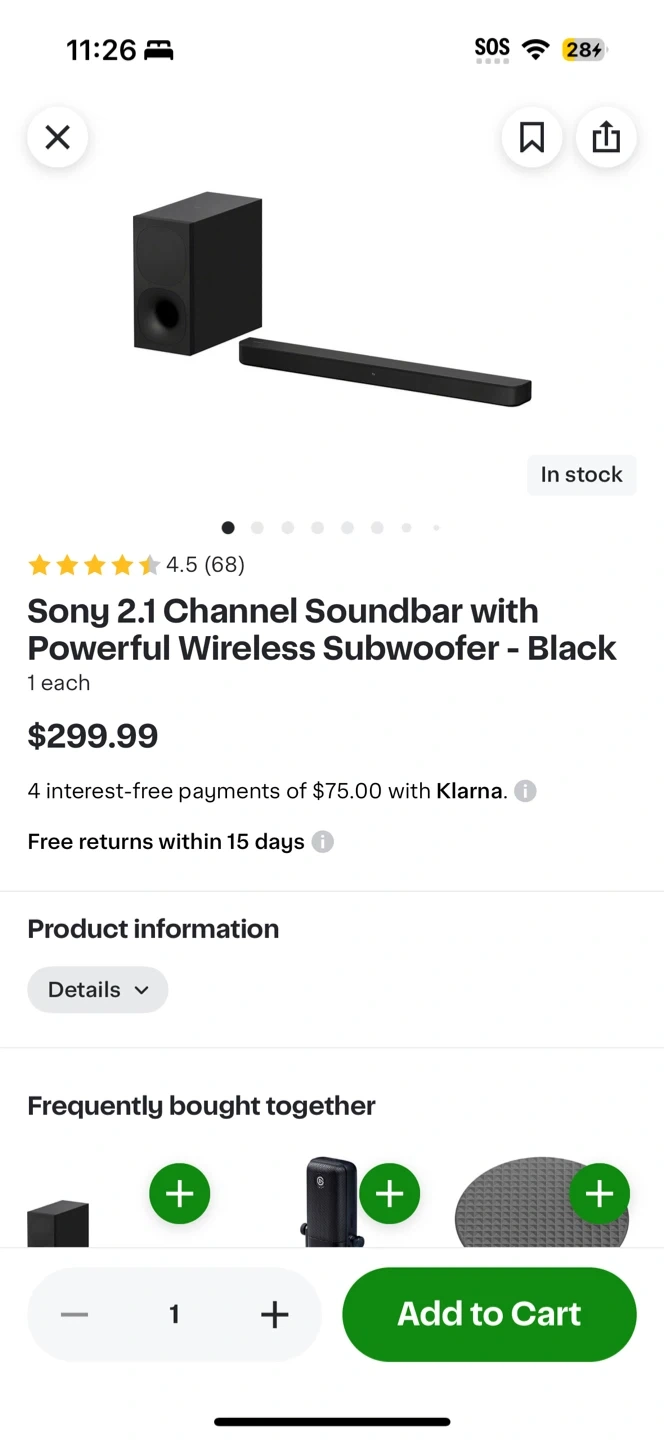Open Klarna payment info icon
The image size is (664, 1440).
[x=525, y=791]
